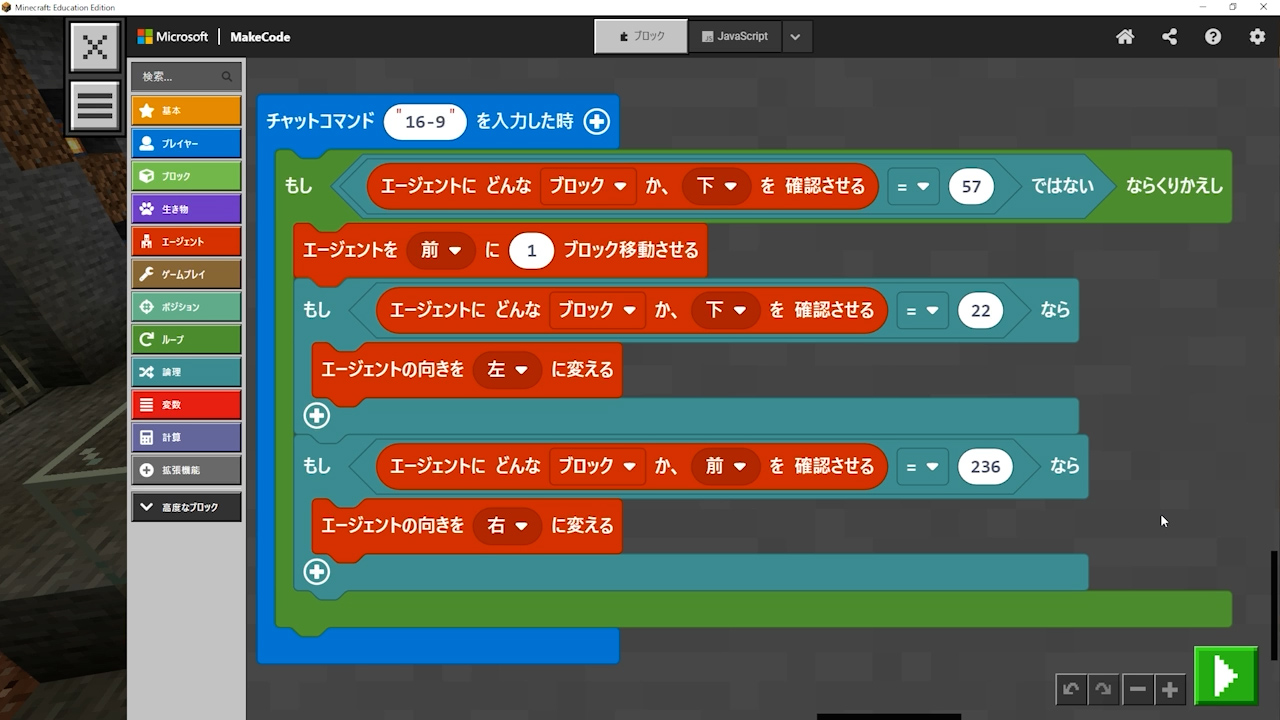Switch to the JavaScript editor tab
Viewport: 1280px width, 720px height.
(x=735, y=37)
